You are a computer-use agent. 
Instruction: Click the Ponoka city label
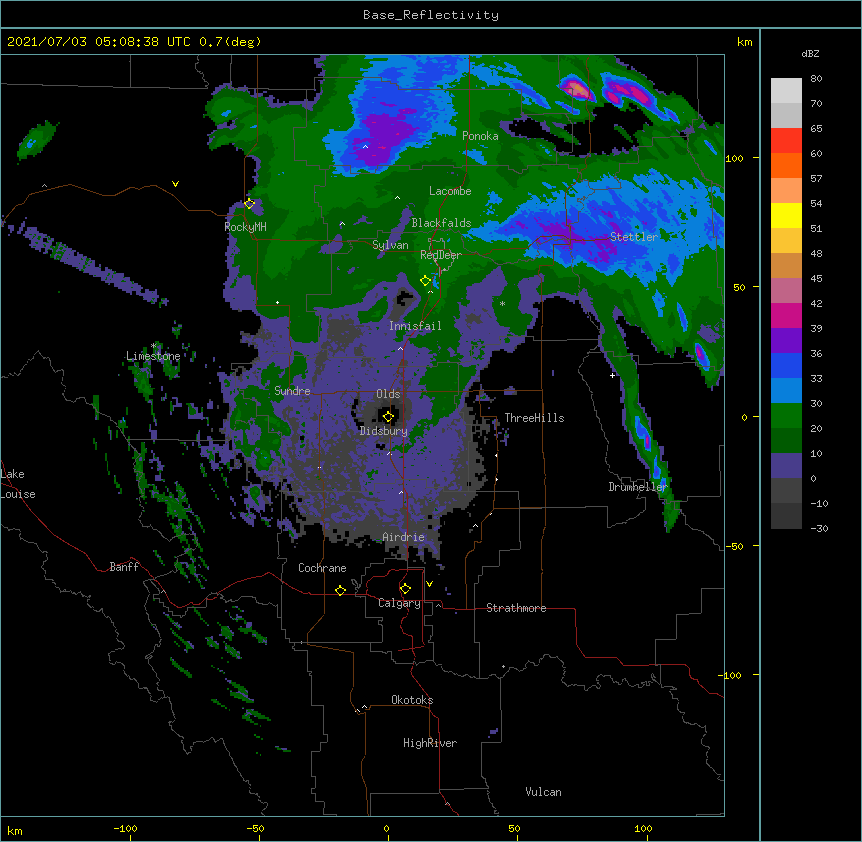coord(480,136)
